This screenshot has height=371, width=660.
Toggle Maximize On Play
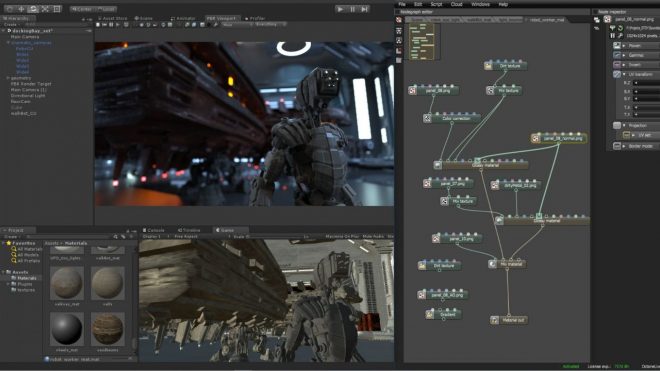pos(342,237)
